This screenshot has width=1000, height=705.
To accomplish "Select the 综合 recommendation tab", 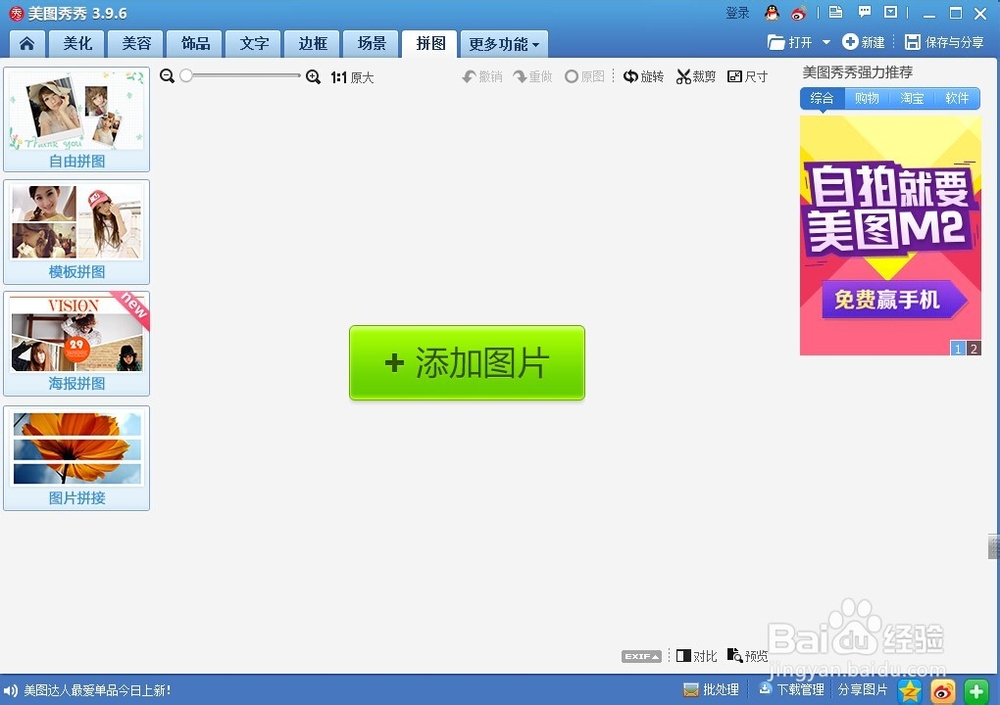I will pos(822,98).
